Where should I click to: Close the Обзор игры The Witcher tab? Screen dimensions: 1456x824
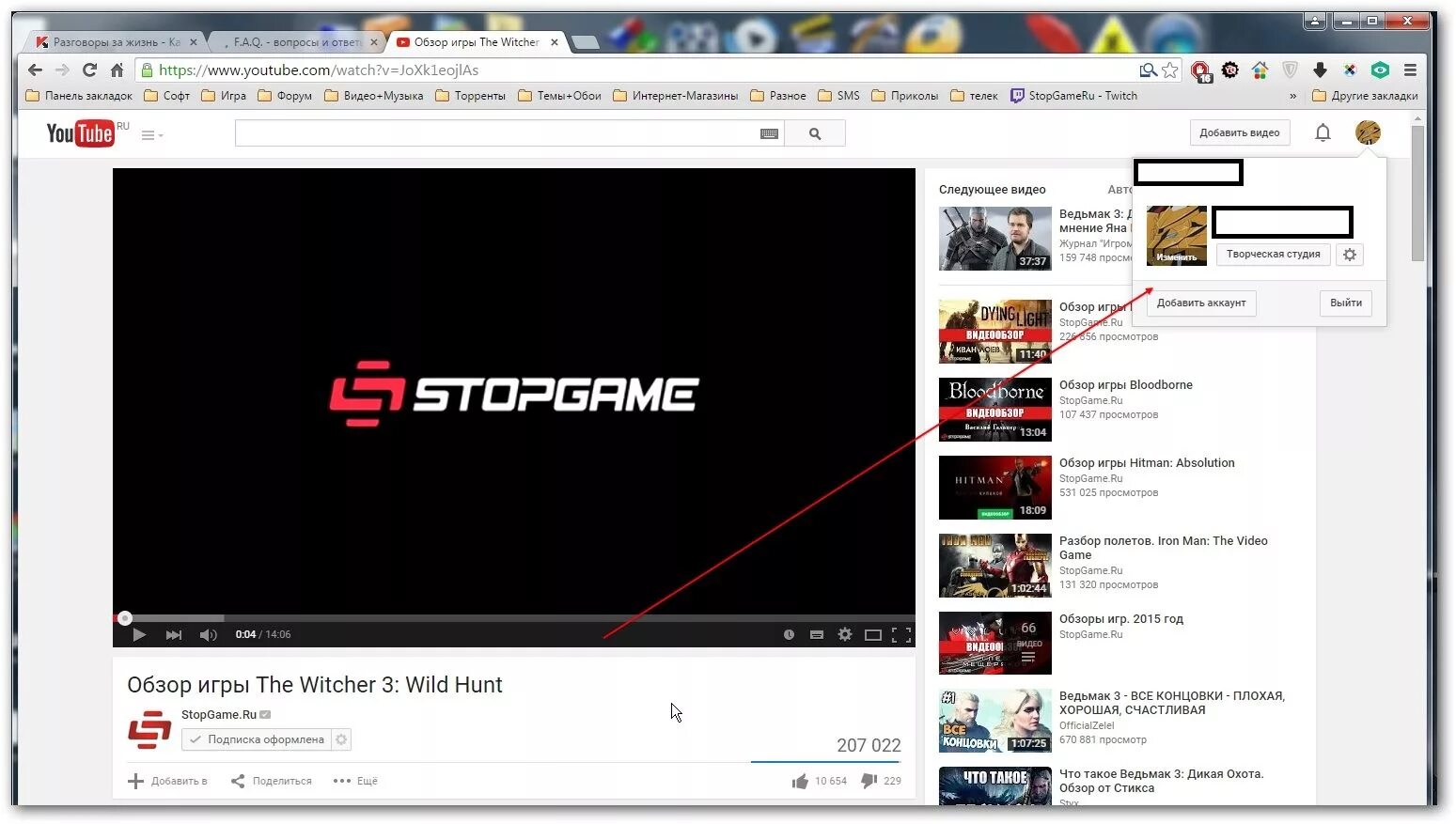point(555,42)
